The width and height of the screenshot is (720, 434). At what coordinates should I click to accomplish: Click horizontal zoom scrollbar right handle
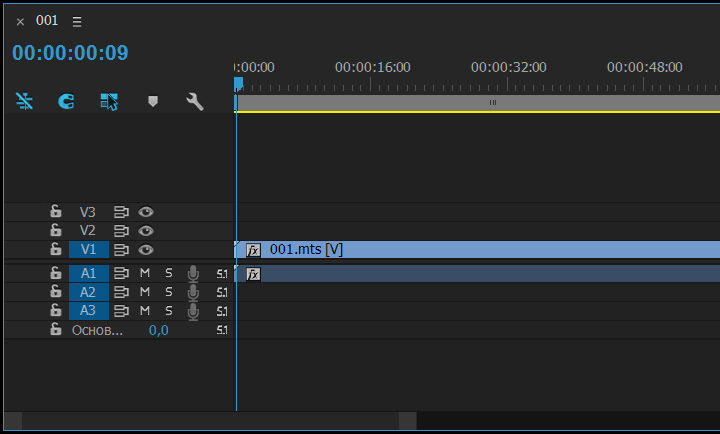[408, 421]
